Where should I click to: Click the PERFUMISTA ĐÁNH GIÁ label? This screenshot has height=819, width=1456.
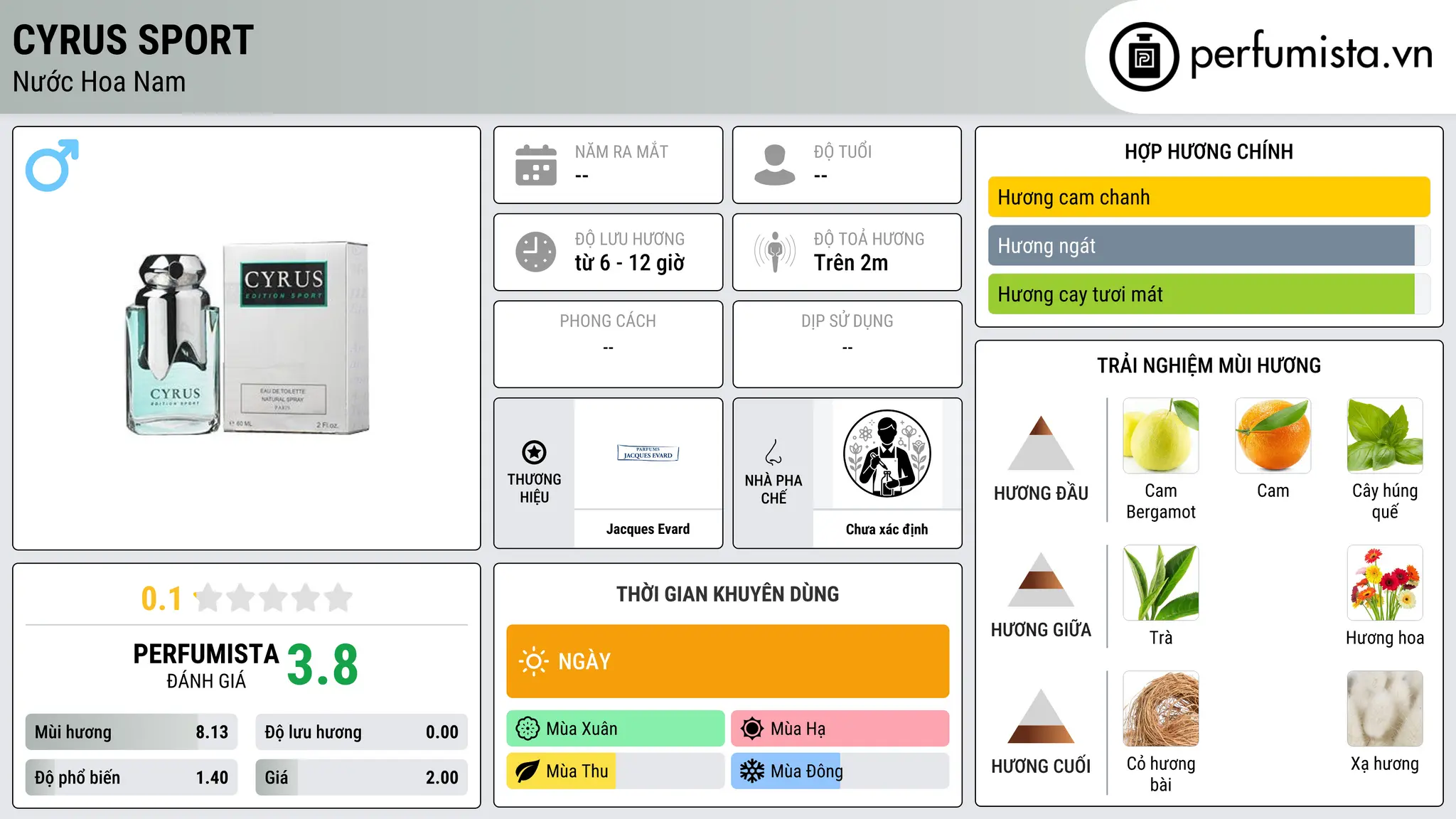click(x=206, y=665)
